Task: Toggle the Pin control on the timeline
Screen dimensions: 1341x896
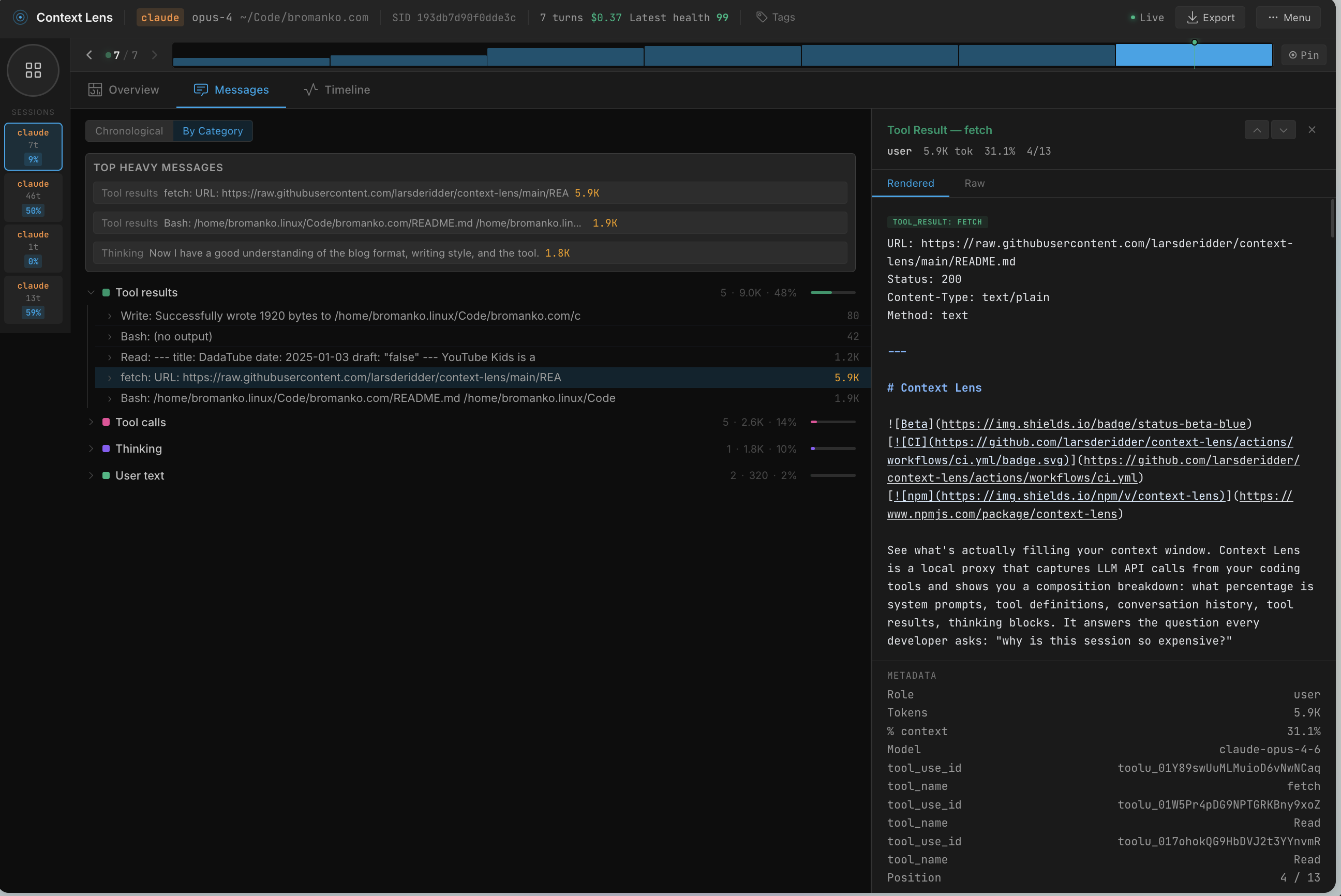Action: coord(1303,55)
